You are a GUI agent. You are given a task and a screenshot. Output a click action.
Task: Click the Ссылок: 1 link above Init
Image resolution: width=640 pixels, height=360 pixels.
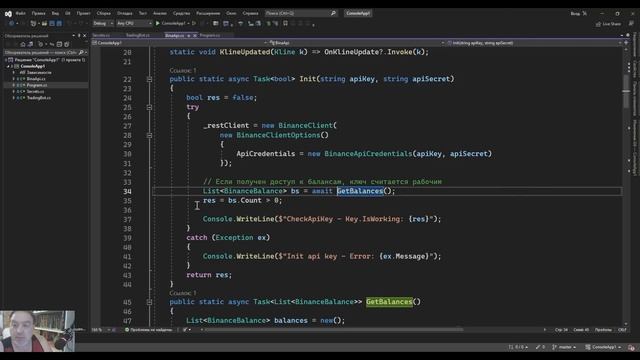pos(182,71)
